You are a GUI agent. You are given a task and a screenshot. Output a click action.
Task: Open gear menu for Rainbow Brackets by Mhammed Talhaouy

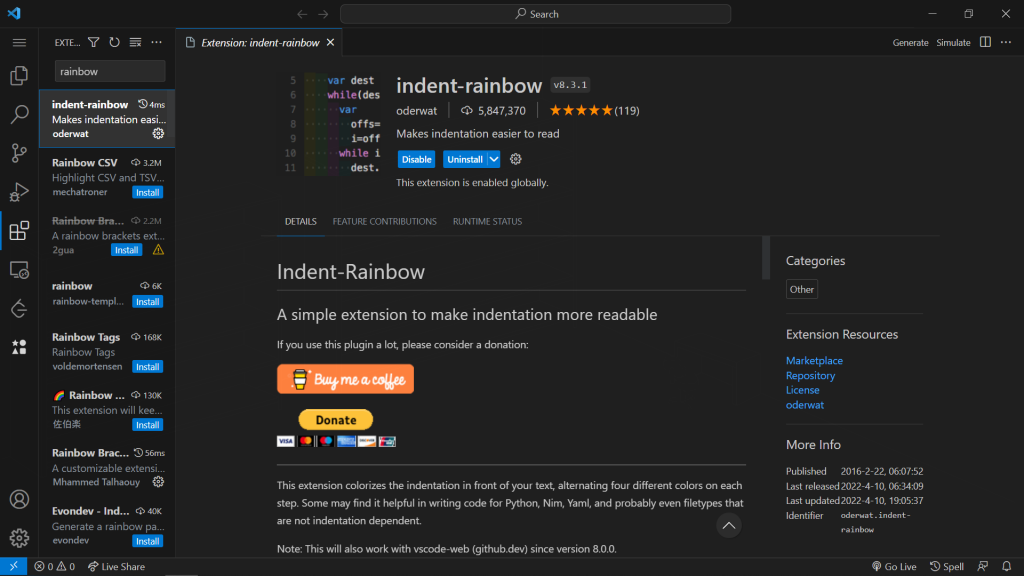158,482
